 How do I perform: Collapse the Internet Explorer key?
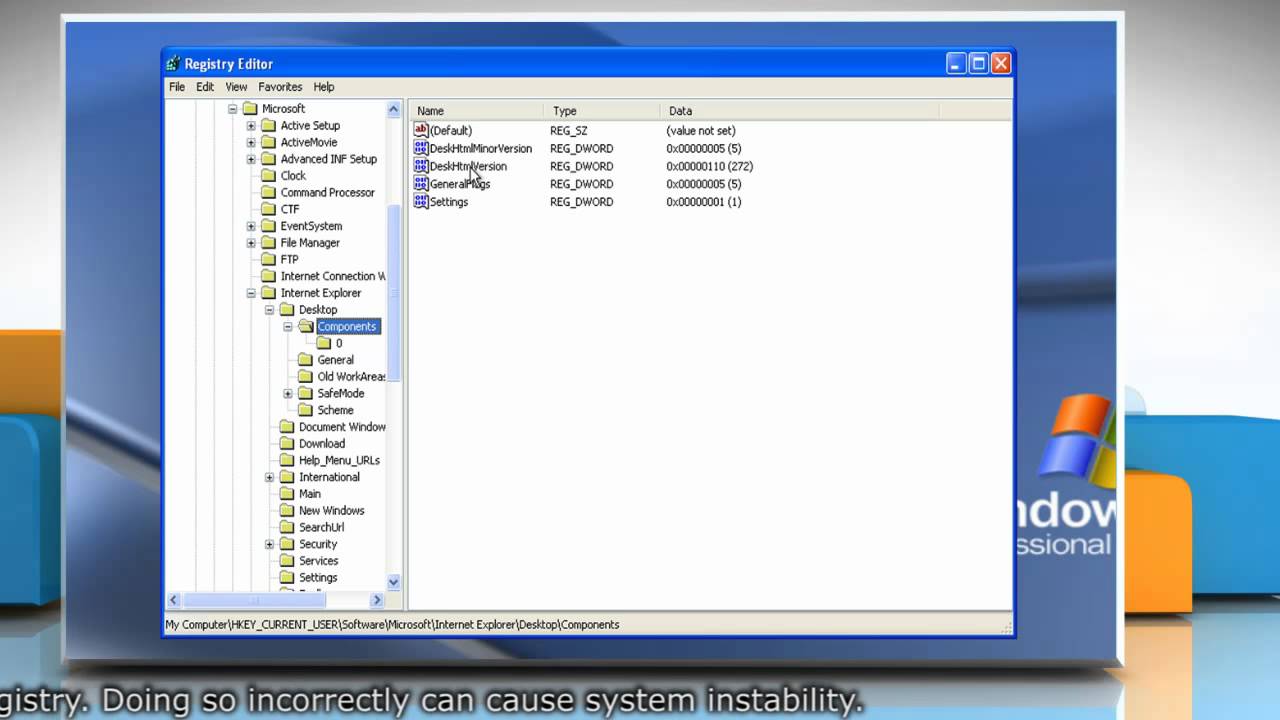point(251,293)
